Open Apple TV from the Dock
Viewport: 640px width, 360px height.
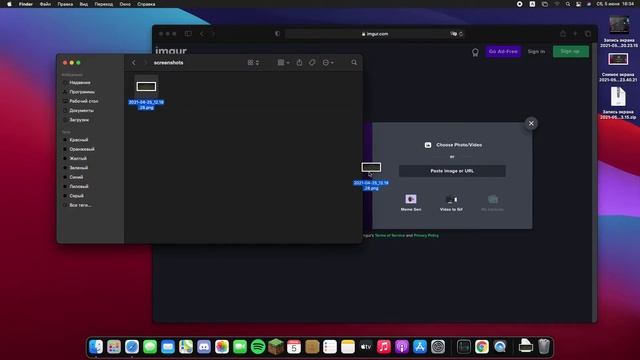tap(366, 347)
